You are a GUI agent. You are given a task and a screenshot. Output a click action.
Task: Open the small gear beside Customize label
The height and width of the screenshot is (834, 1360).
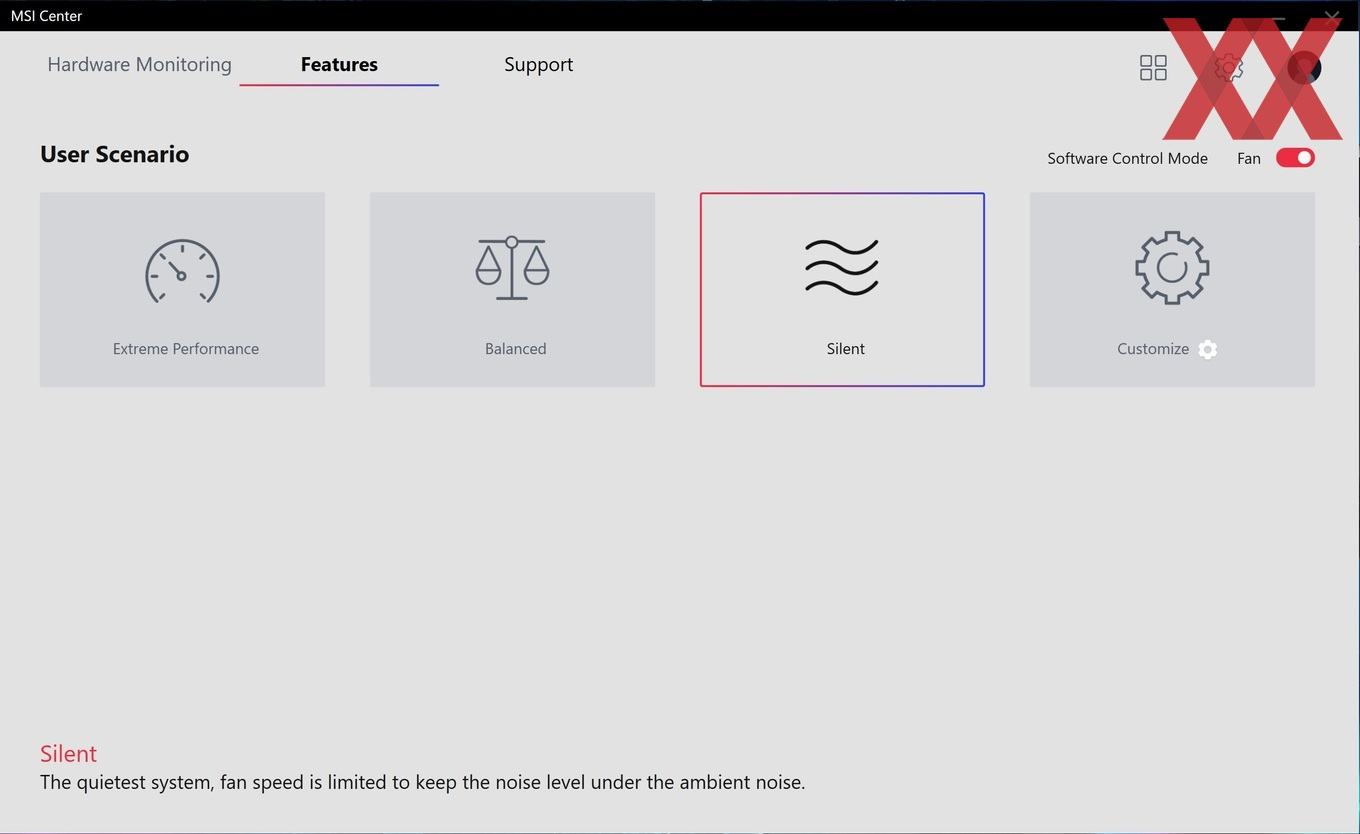[x=1208, y=349]
